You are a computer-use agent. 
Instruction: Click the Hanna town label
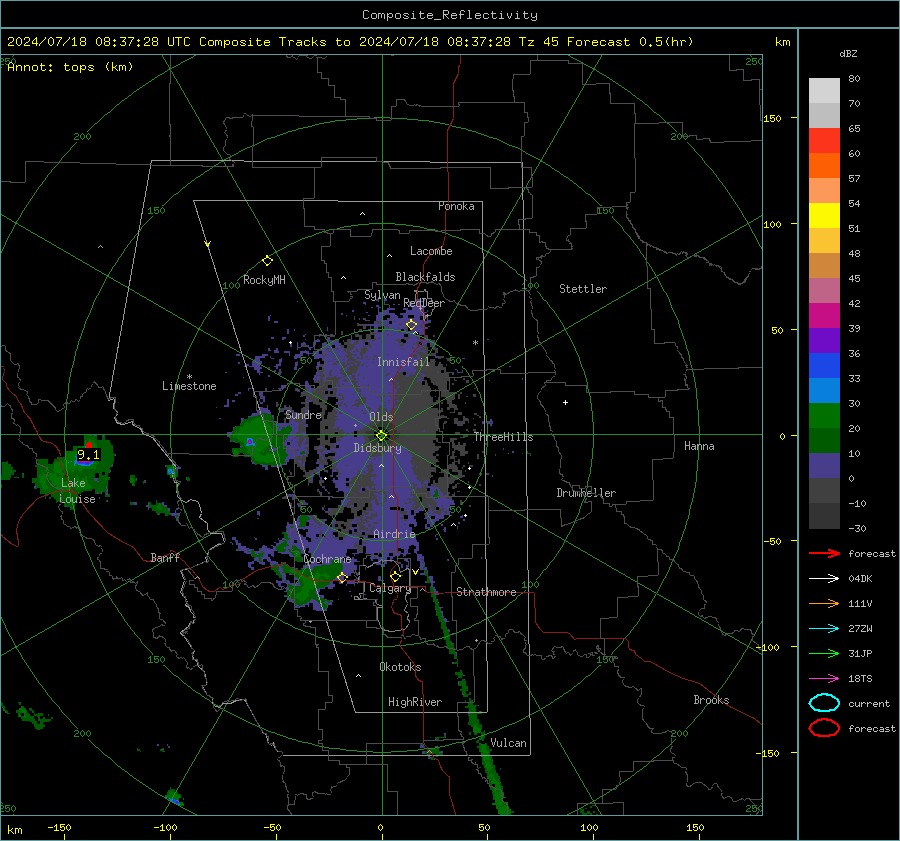pos(699,446)
